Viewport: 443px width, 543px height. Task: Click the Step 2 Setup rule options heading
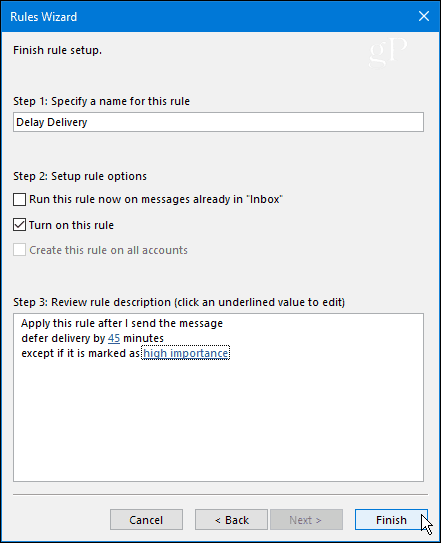click(x=80, y=176)
